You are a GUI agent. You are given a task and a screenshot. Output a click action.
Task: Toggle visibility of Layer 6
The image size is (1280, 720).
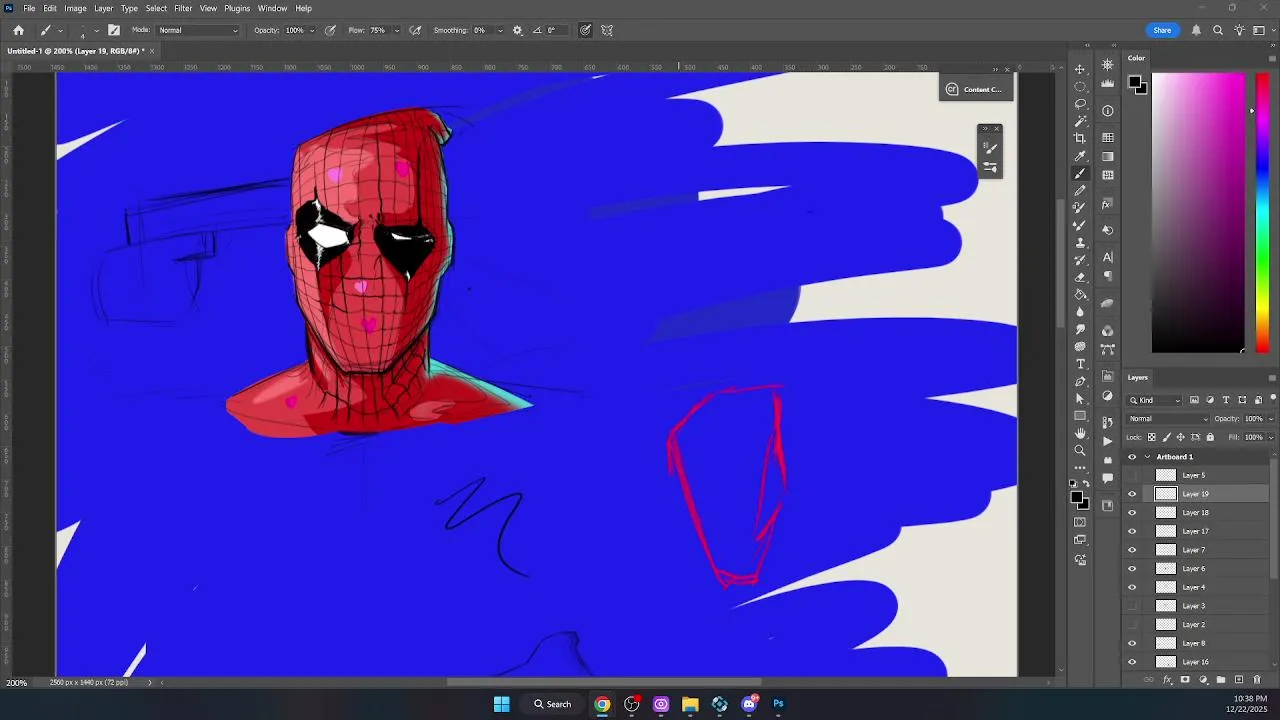tap(1132, 569)
